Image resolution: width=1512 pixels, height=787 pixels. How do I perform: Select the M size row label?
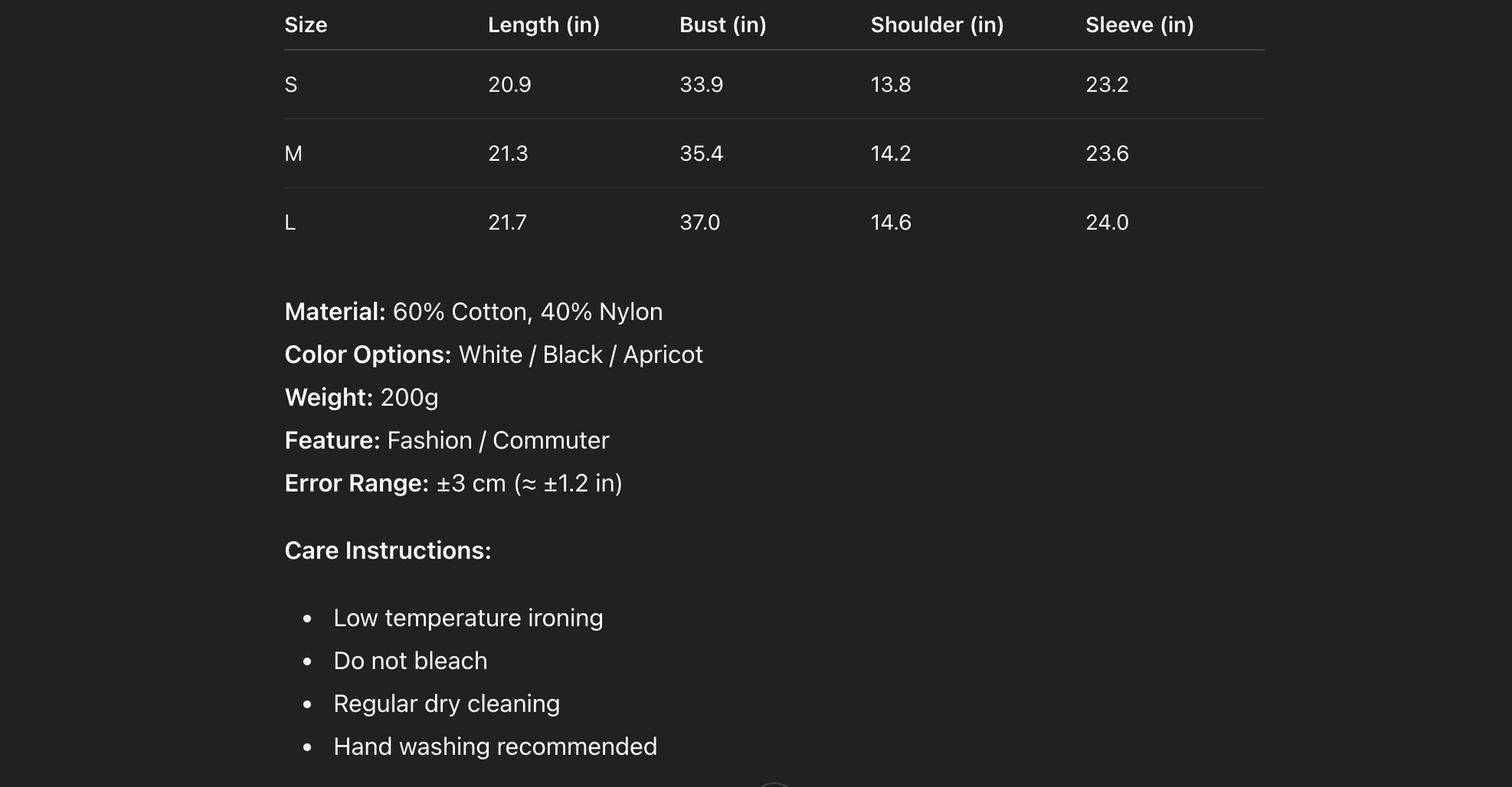click(x=293, y=154)
